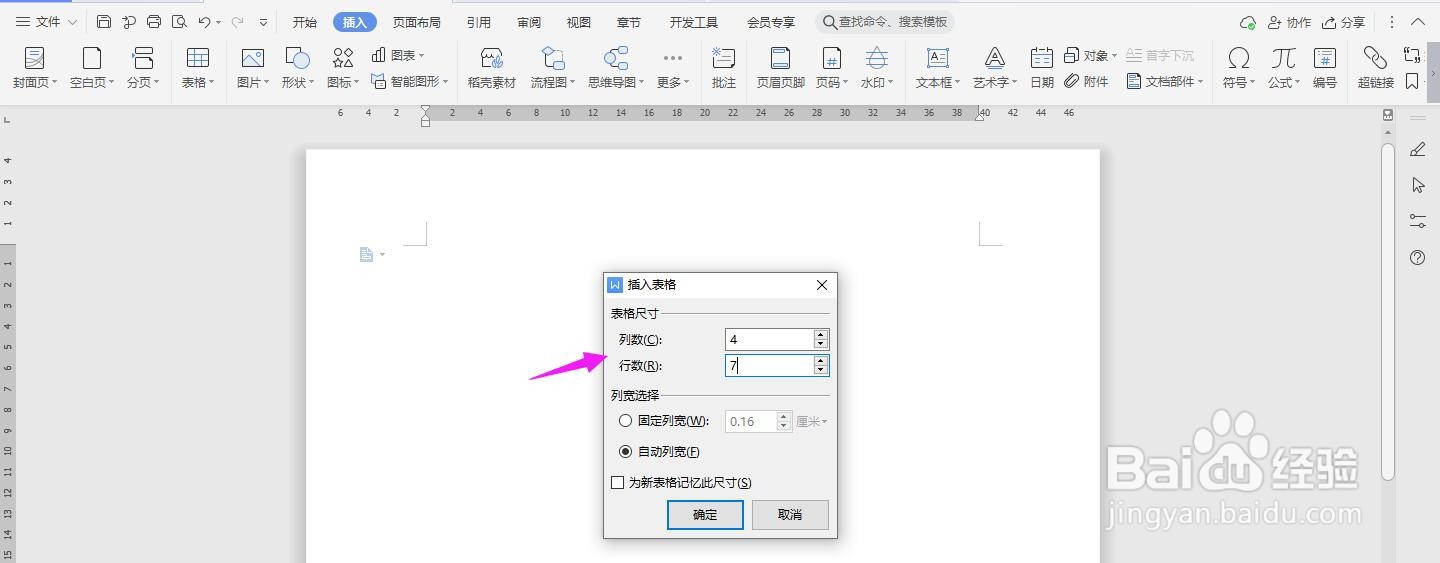Click the command search box
1440x563 pixels.
[x=885, y=22]
